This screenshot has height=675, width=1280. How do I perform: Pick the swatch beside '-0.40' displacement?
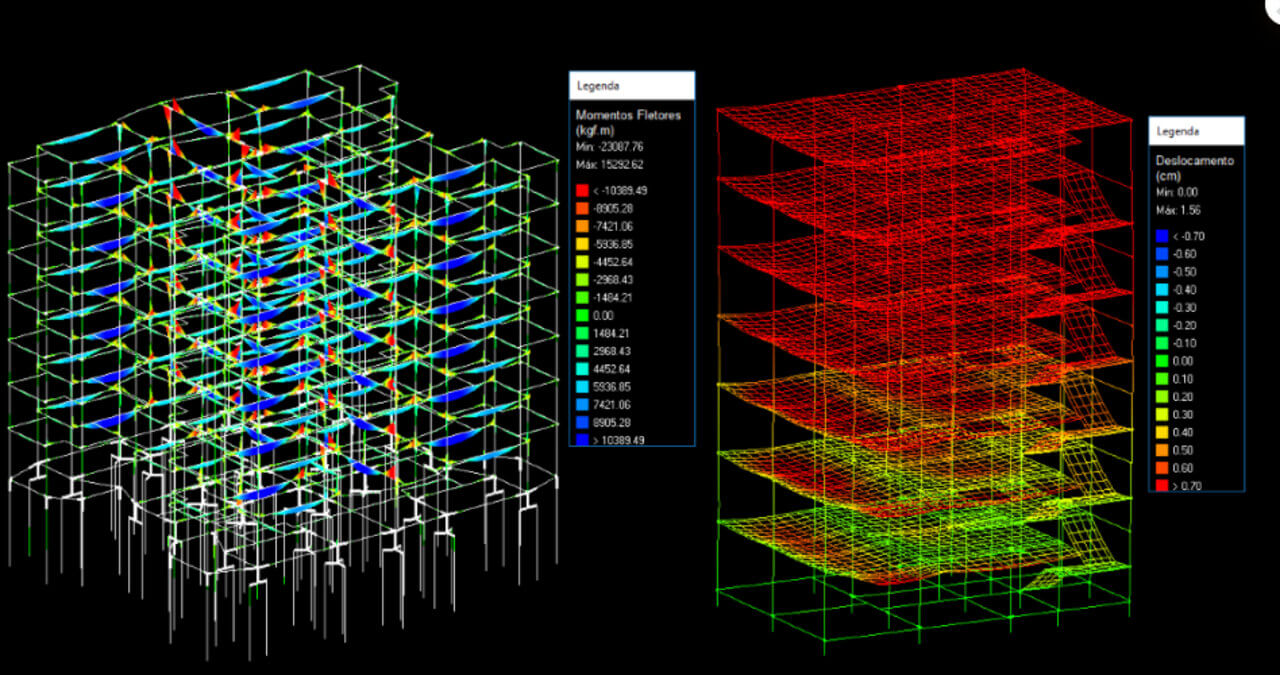1162,290
